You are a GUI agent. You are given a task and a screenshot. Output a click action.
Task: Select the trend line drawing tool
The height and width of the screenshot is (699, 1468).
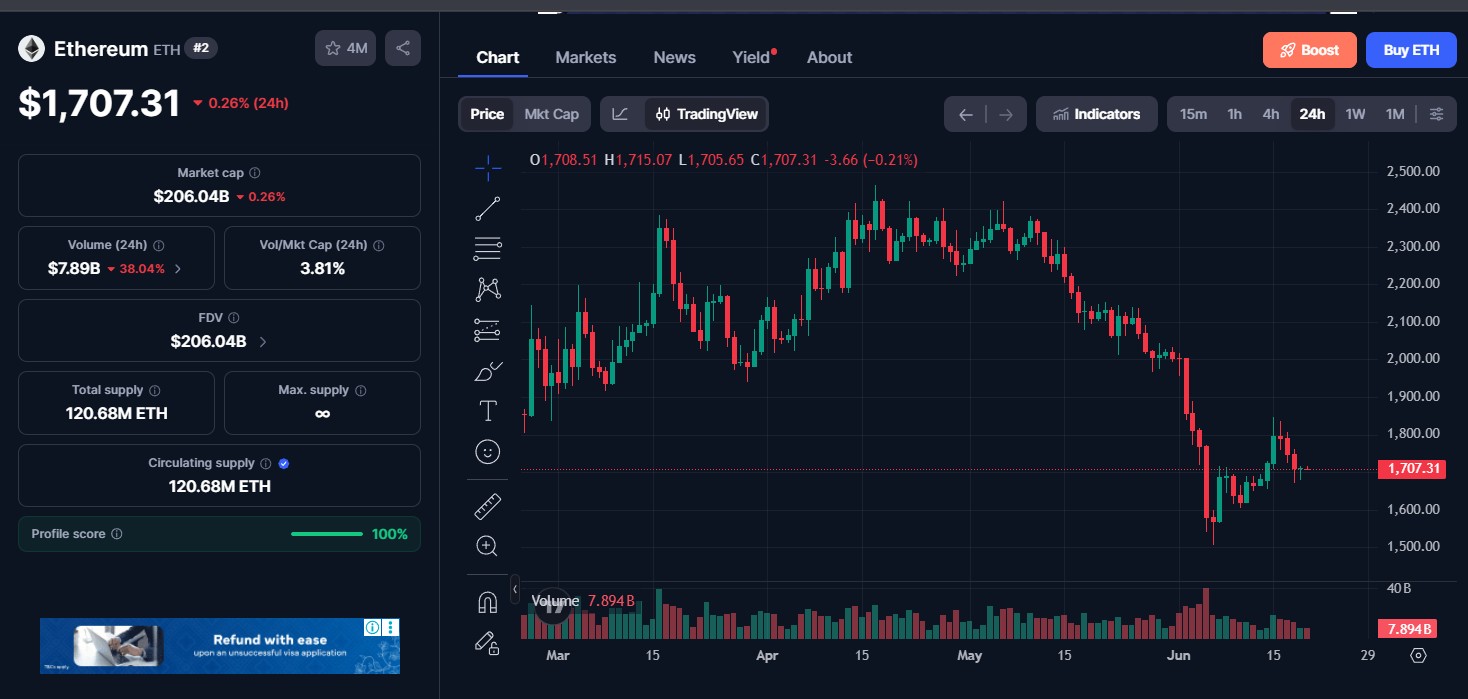pos(487,208)
